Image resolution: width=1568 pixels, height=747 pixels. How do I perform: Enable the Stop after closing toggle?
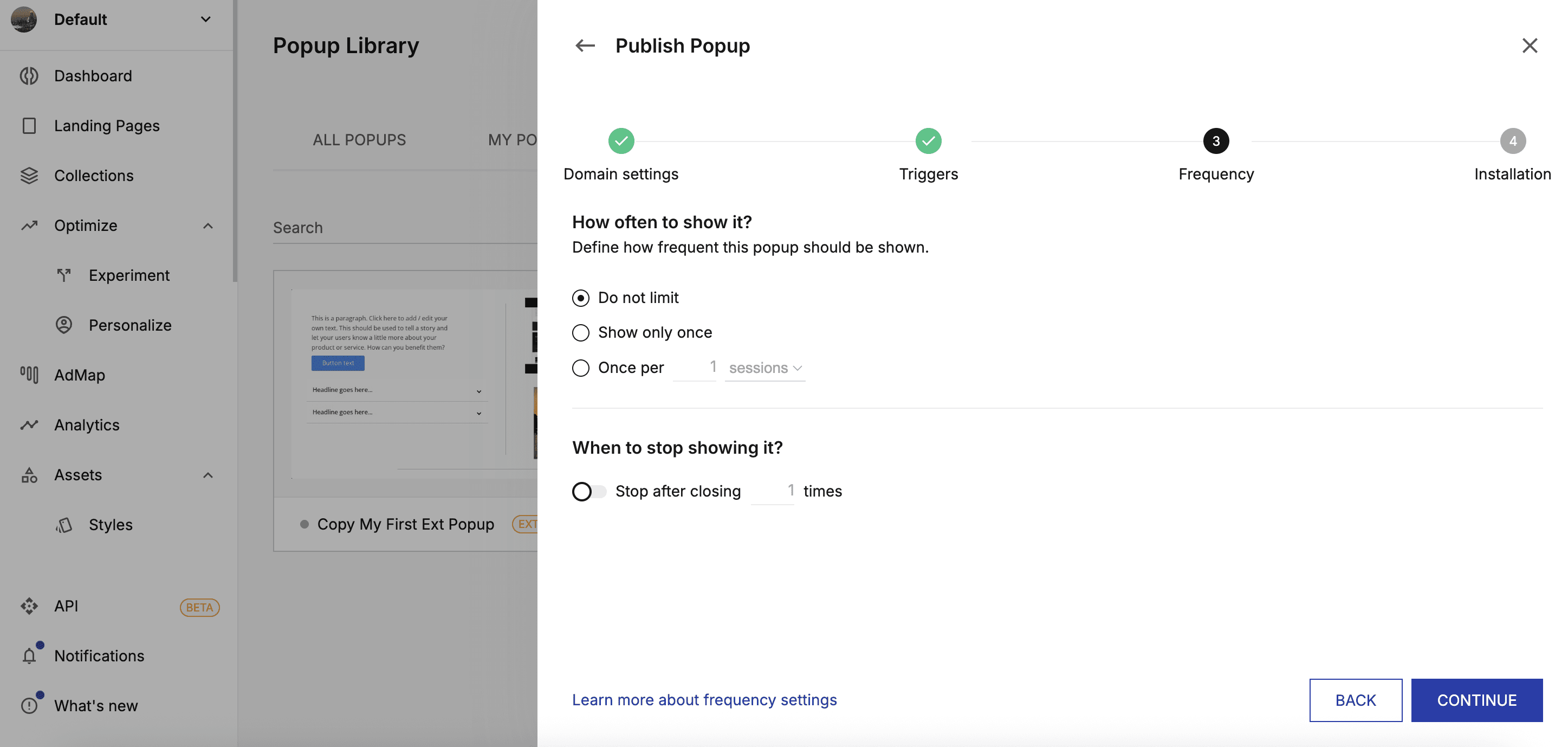[x=588, y=491]
